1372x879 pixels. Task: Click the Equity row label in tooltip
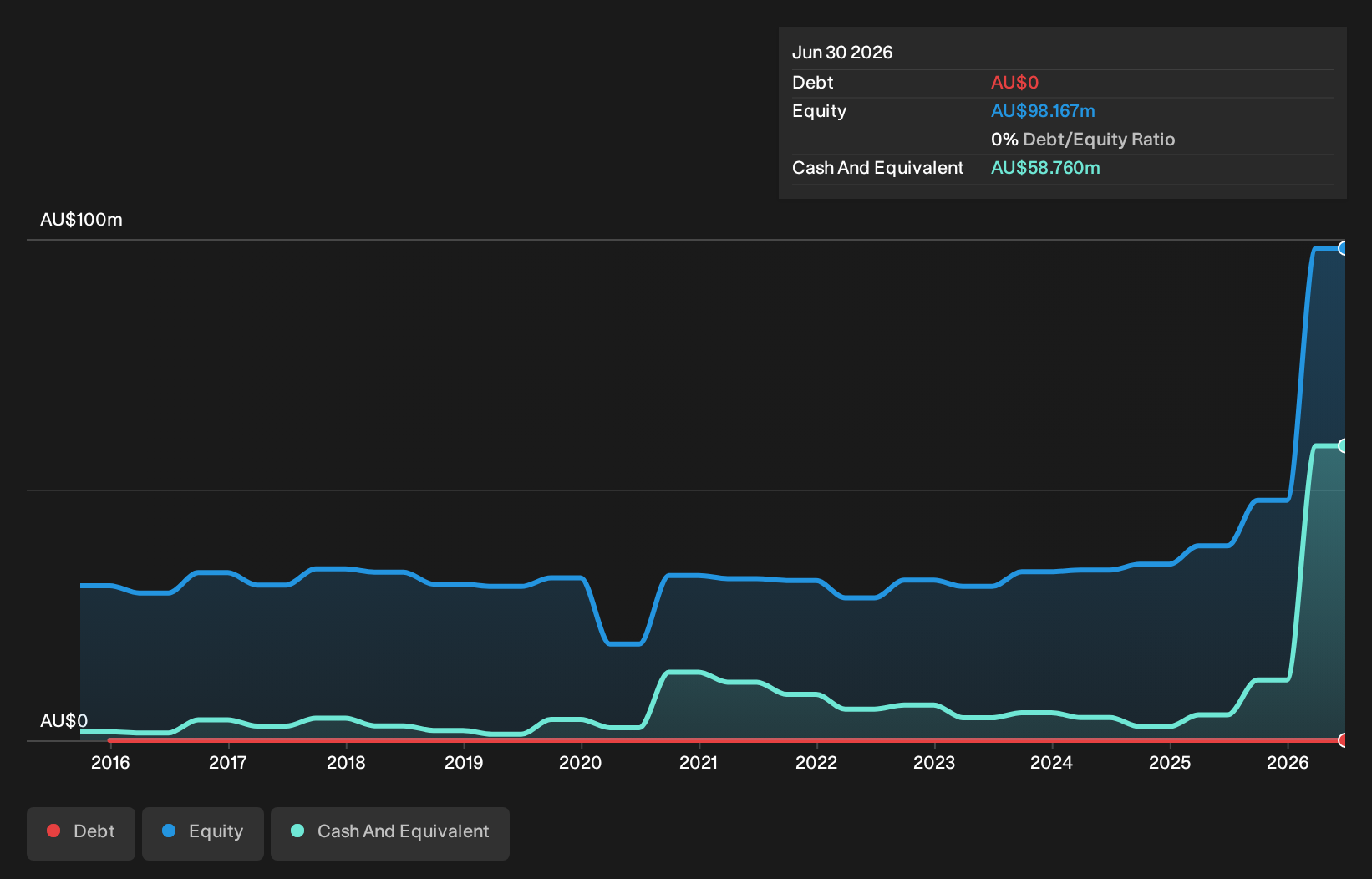(819, 111)
